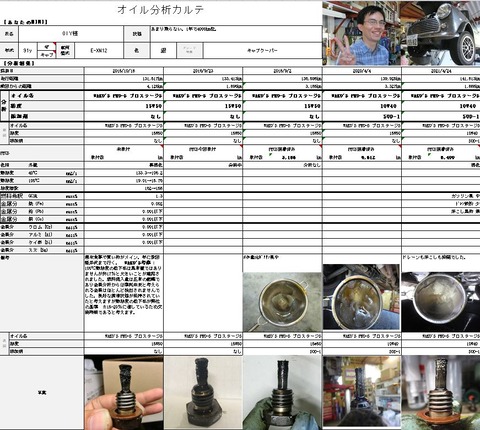The height and width of the screenshot is (430, 480).
Task: Select the bold 添加剤 row label
Action: 19,116
